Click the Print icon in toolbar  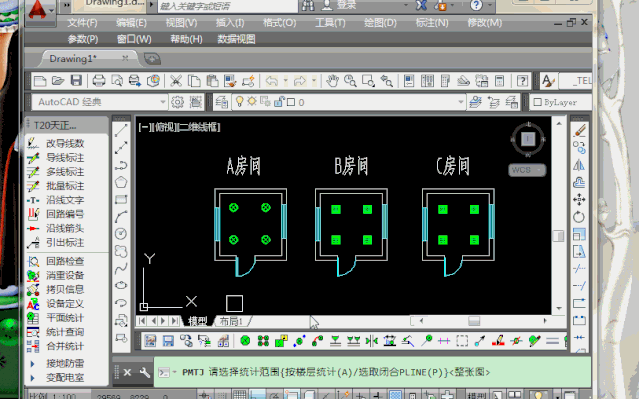(x=99, y=81)
